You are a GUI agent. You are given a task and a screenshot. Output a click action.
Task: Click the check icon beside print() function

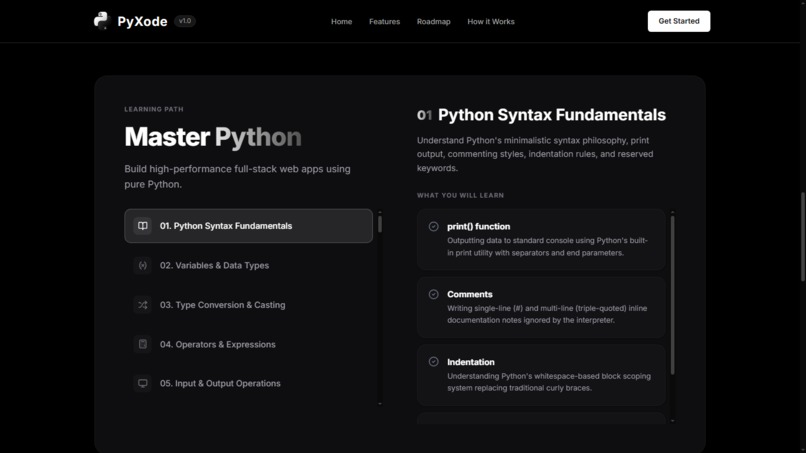433,226
